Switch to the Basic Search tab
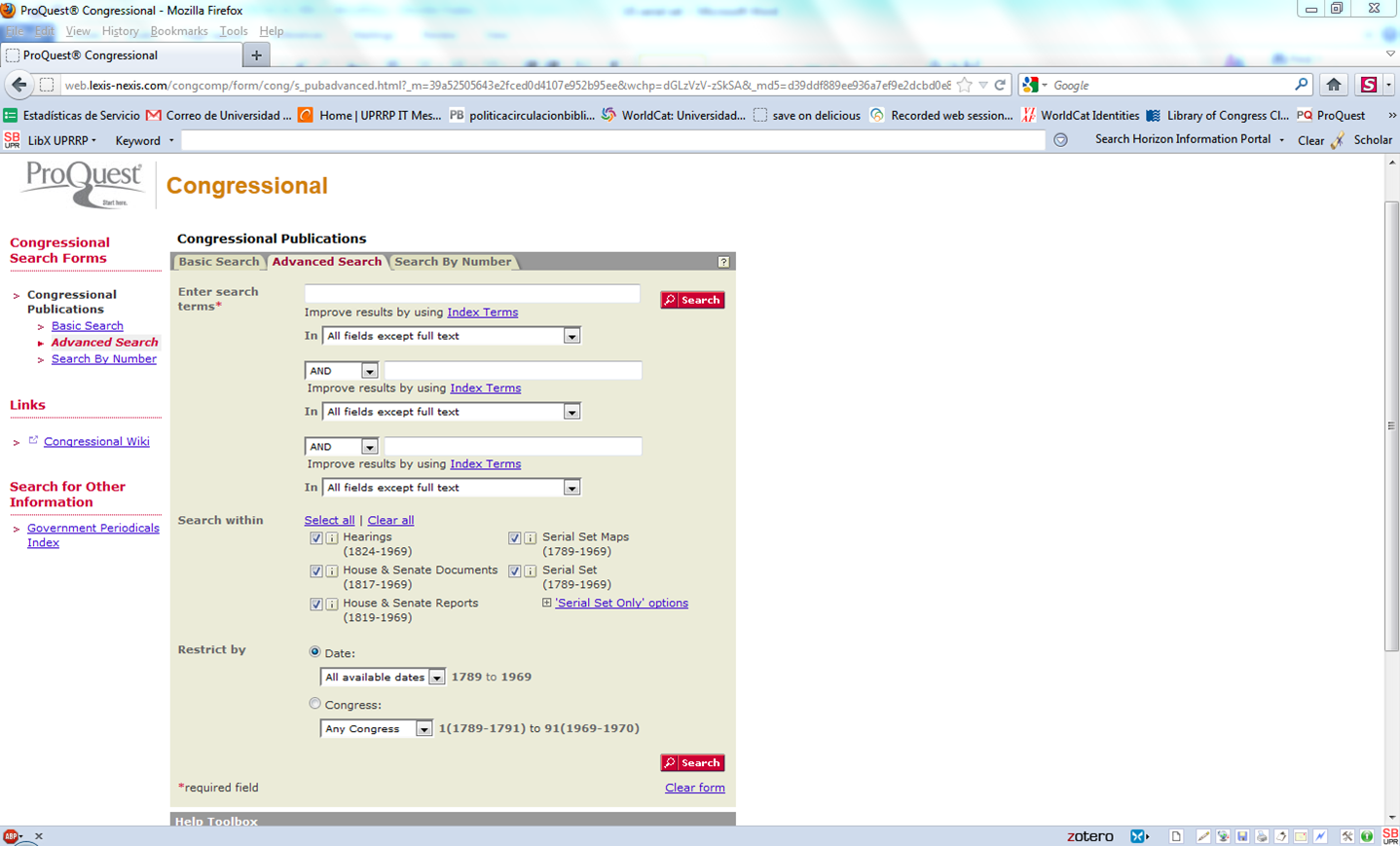The height and width of the screenshot is (846, 1400). coord(219,262)
